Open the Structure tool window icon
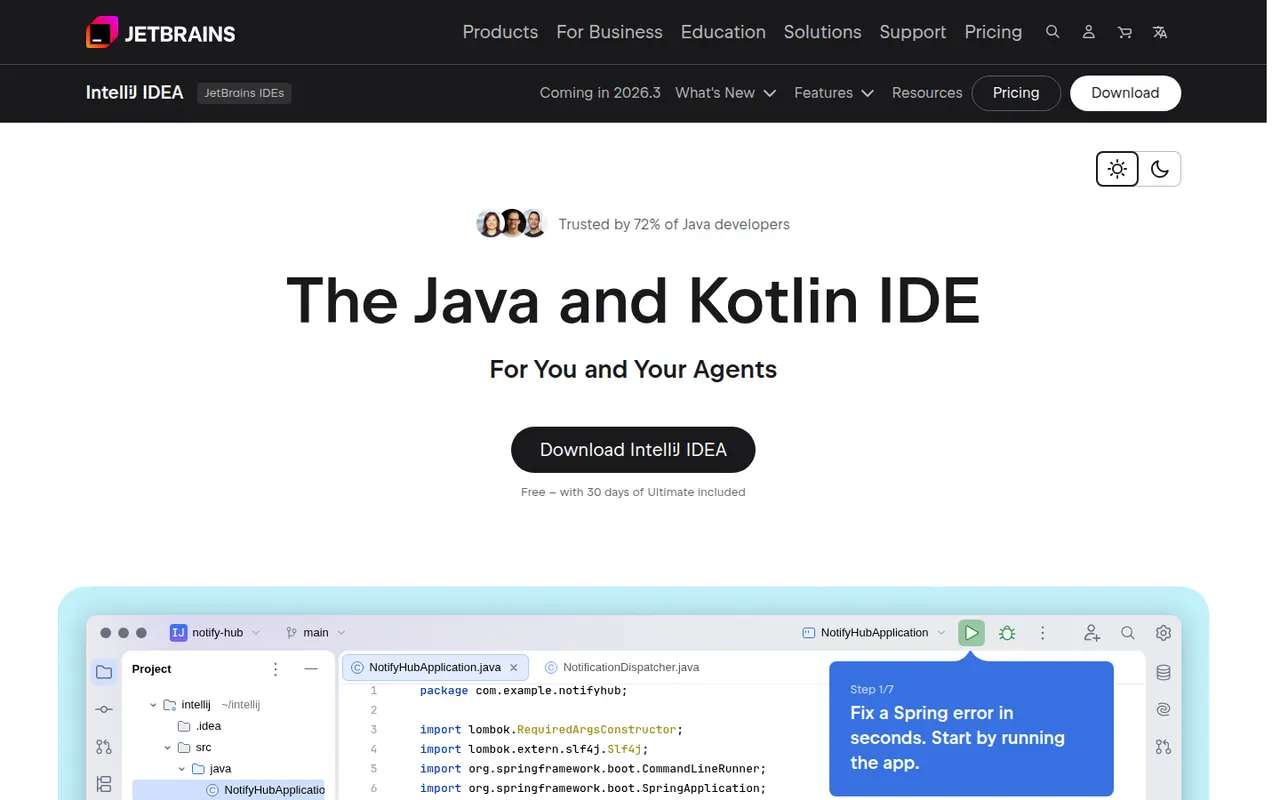Image resolution: width=1280 pixels, height=800 pixels. click(x=104, y=784)
